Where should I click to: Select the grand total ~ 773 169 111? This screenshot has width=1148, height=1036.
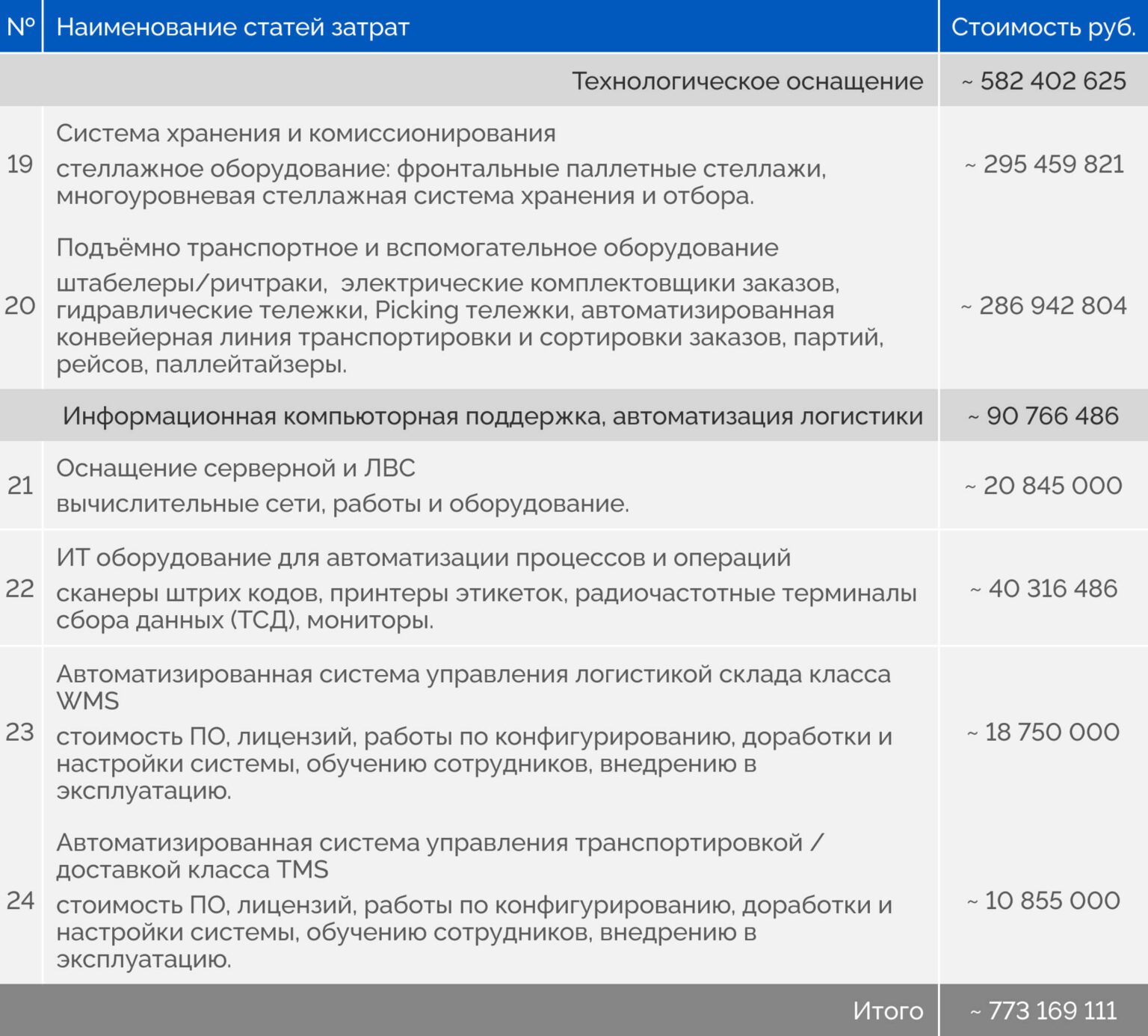(1043, 1011)
